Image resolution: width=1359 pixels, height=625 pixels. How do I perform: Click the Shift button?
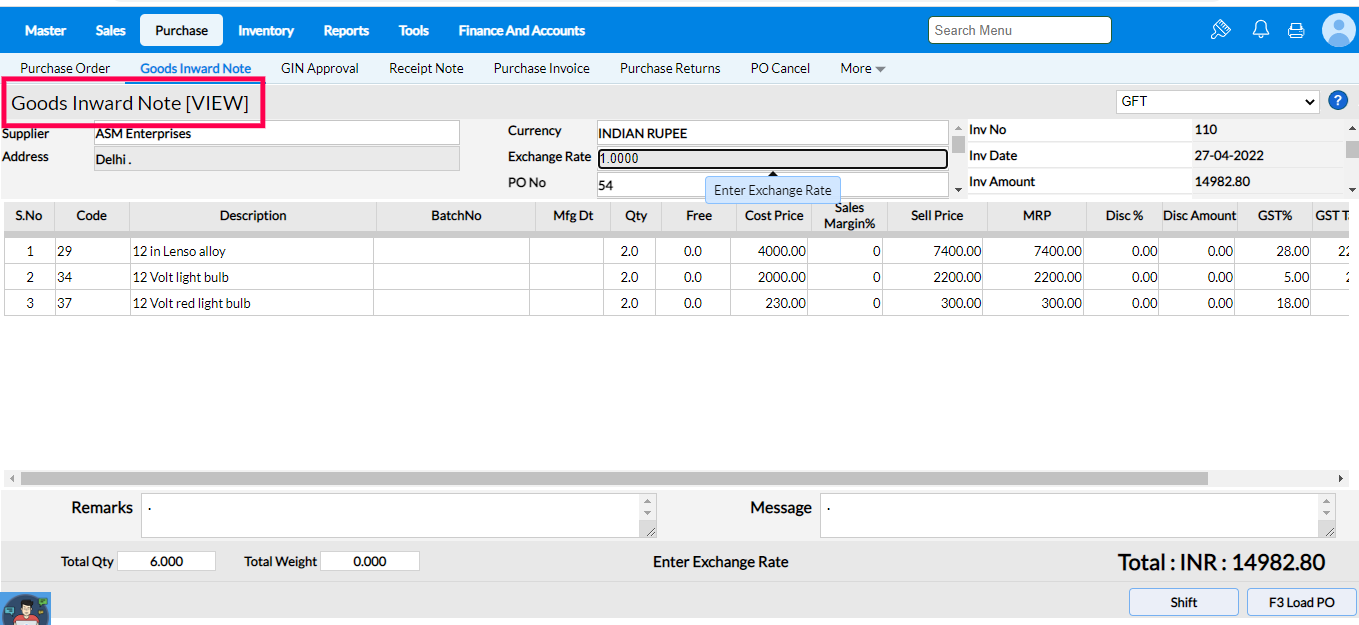[x=1184, y=602]
